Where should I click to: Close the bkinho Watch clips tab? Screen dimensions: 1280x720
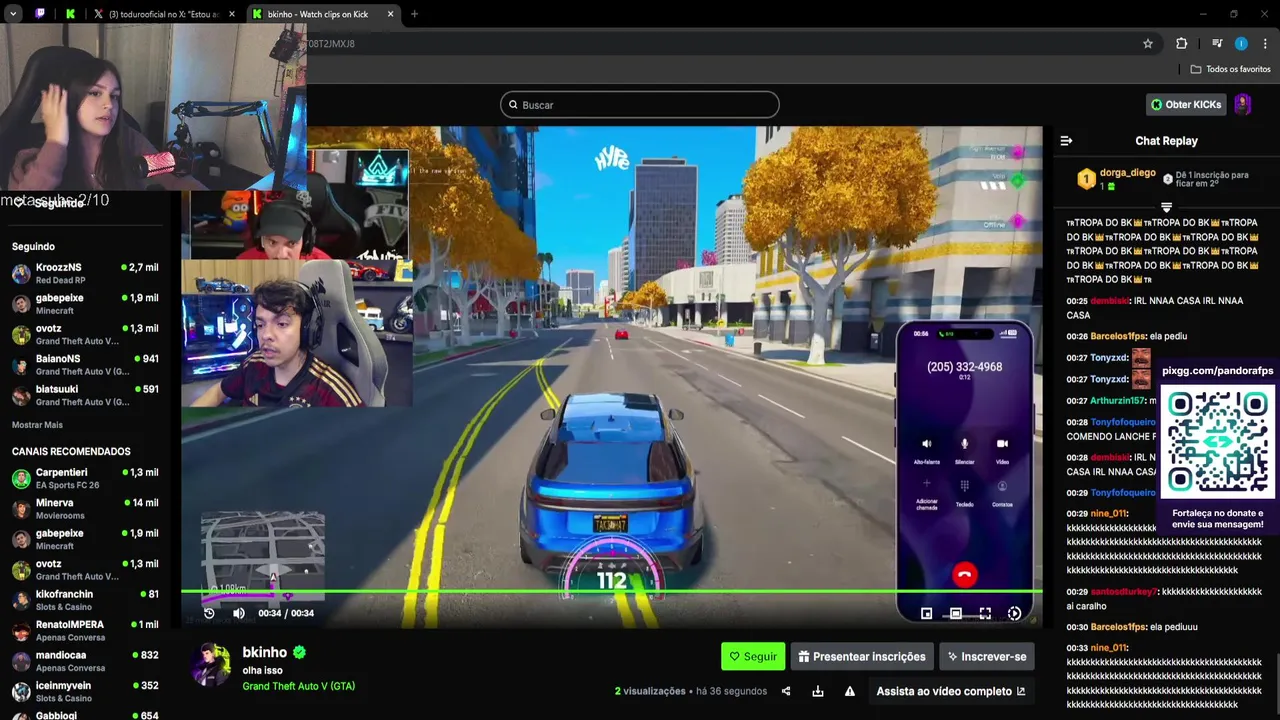[x=390, y=14]
